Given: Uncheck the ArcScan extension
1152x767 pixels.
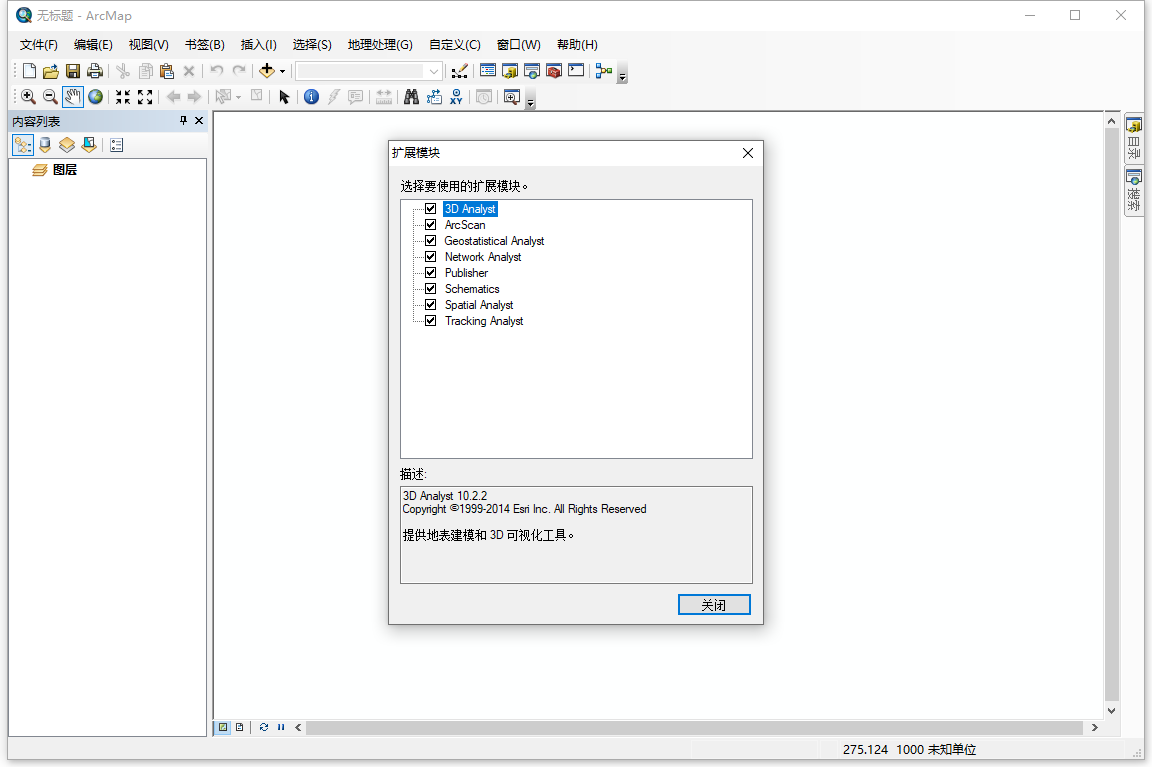Looking at the screenshot, I should (x=431, y=225).
